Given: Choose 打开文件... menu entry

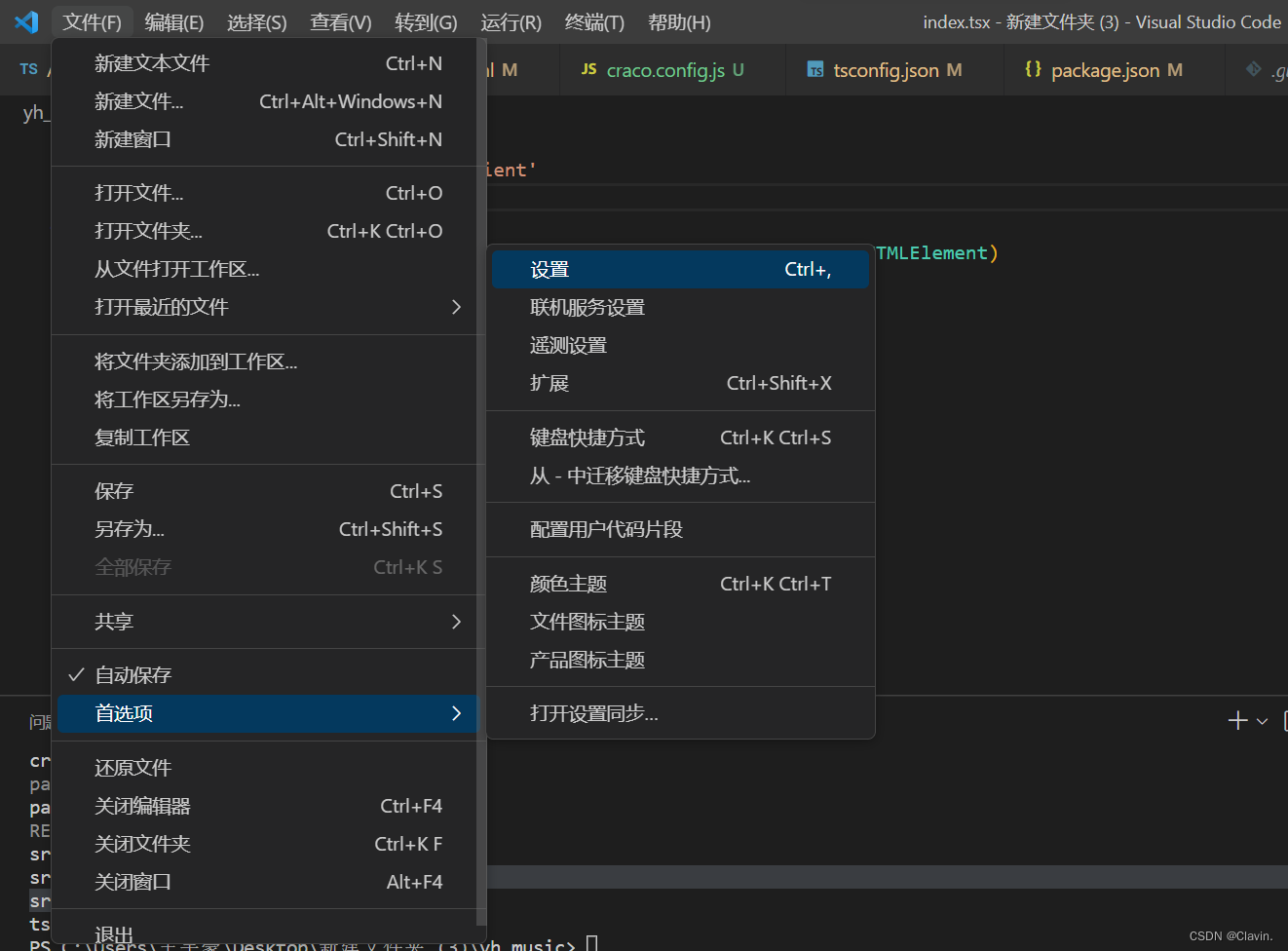Looking at the screenshot, I should (268, 193).
